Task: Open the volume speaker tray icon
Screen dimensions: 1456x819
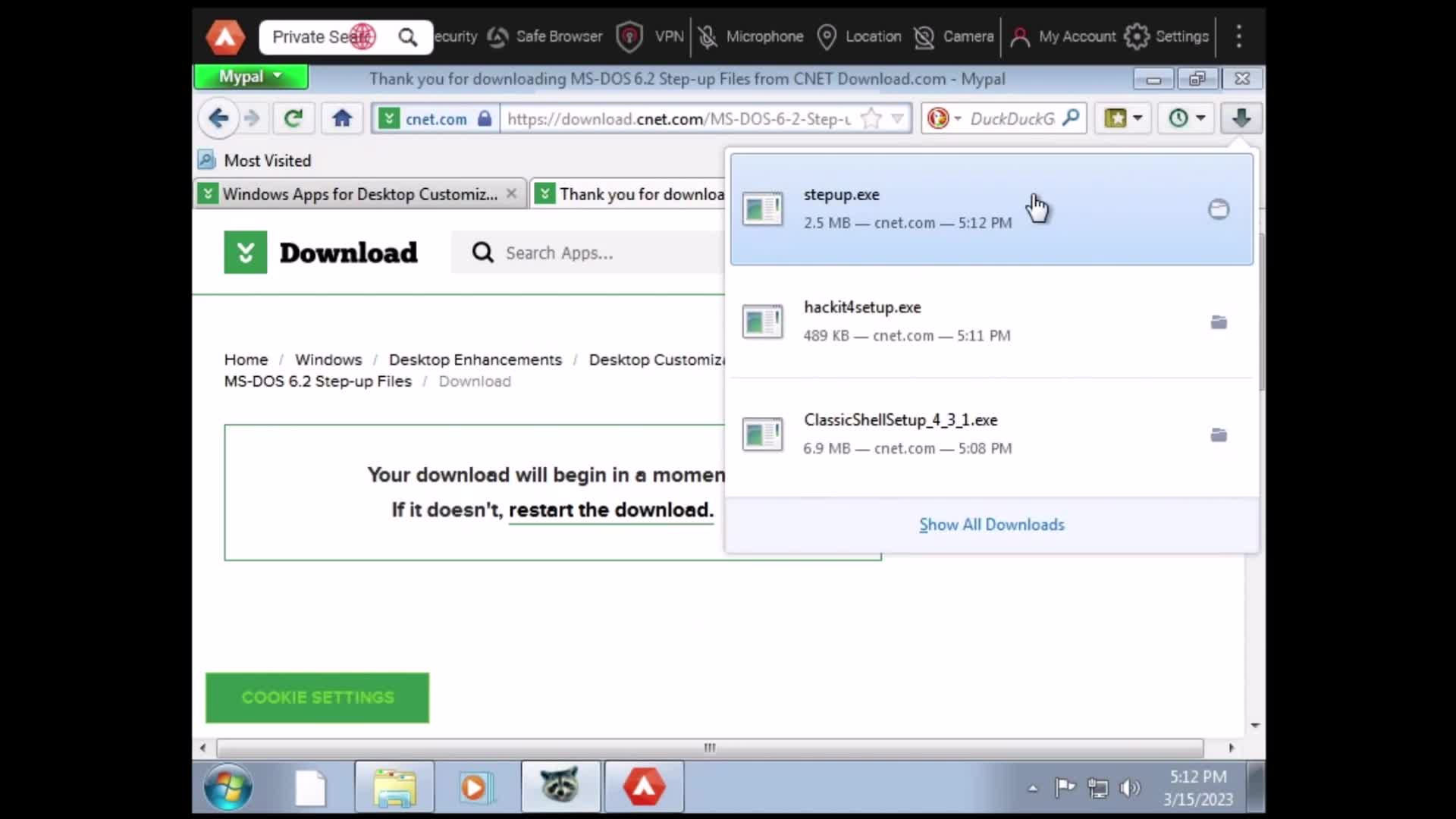Action: (x=1130, y=789)
